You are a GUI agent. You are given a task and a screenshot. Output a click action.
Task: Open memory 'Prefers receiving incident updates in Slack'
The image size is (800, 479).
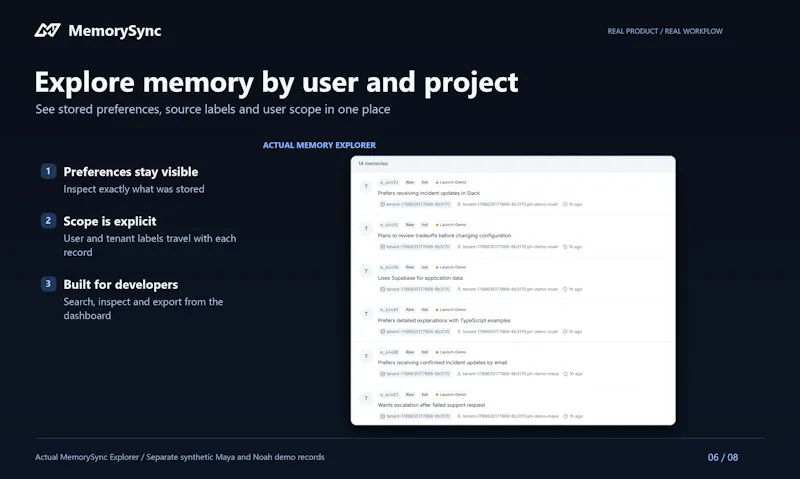(x=429, y=193)
